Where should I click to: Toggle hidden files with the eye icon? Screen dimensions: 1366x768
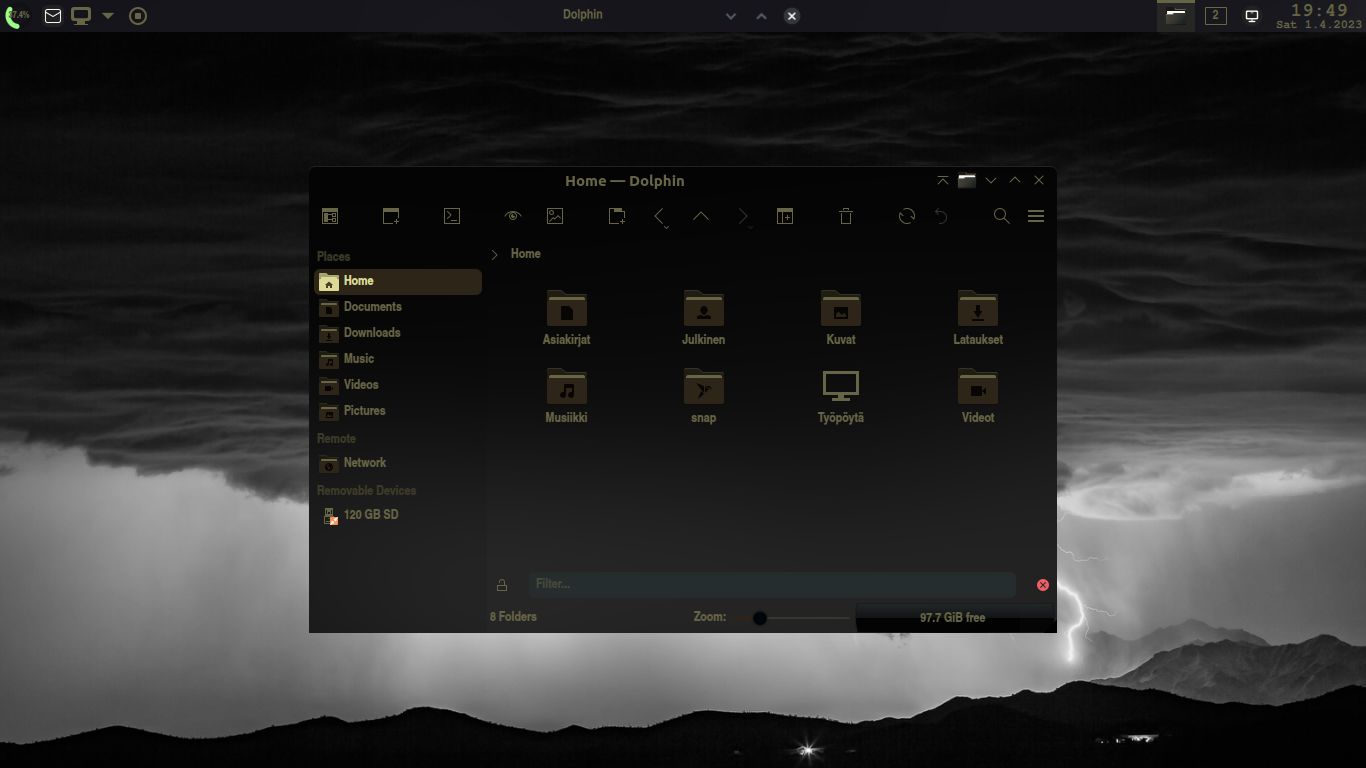pyautogui.click(x=513, y=215)
